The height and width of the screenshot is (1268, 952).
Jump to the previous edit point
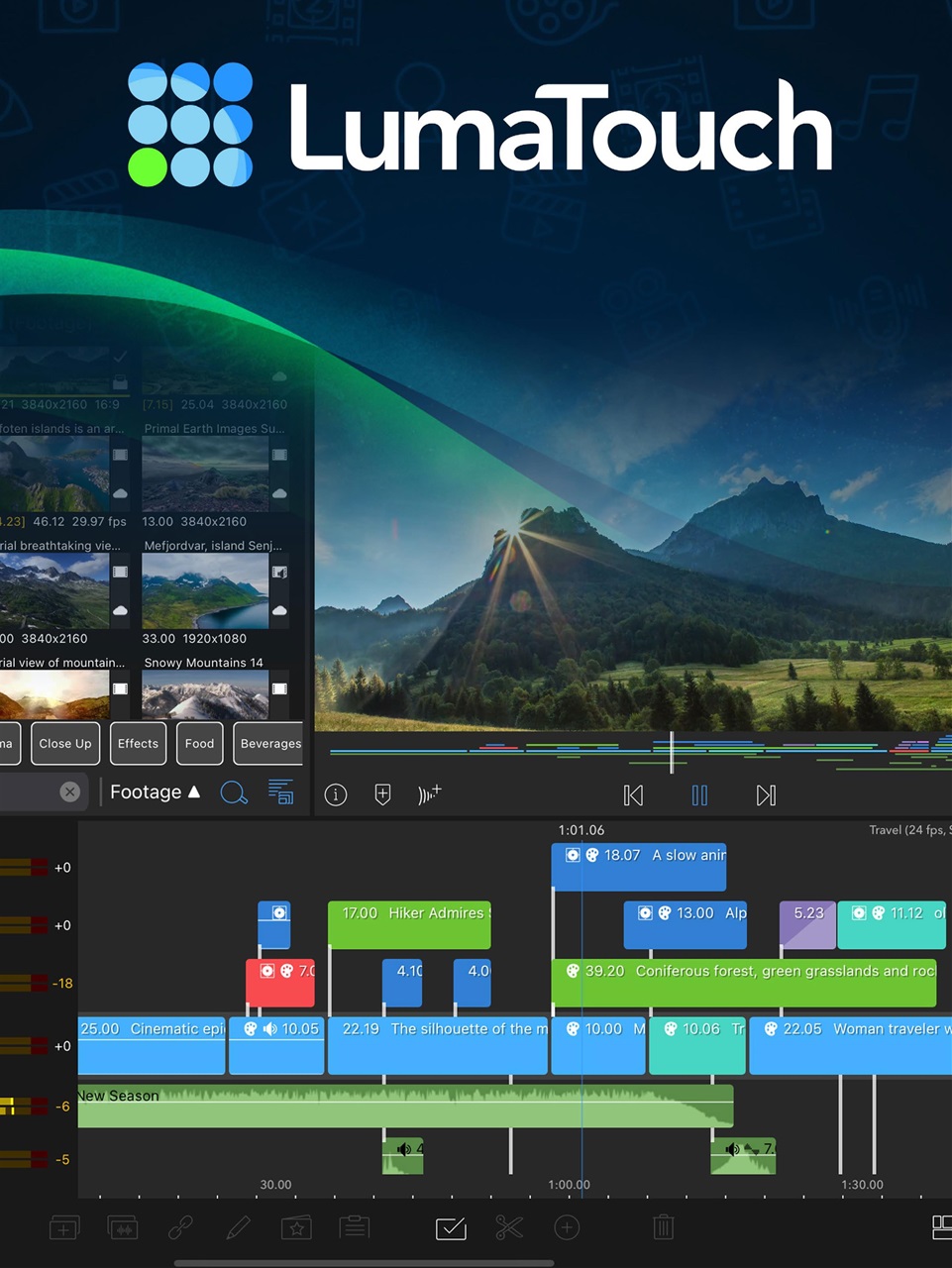tap(633, 794)
